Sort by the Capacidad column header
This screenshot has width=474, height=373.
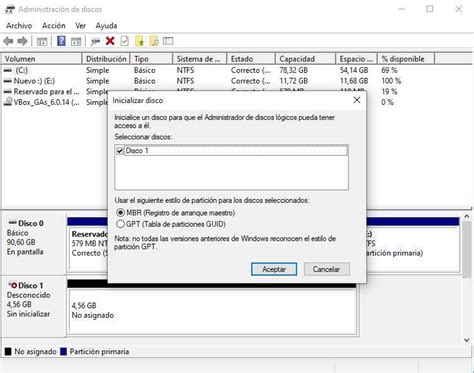pos(305,59)
